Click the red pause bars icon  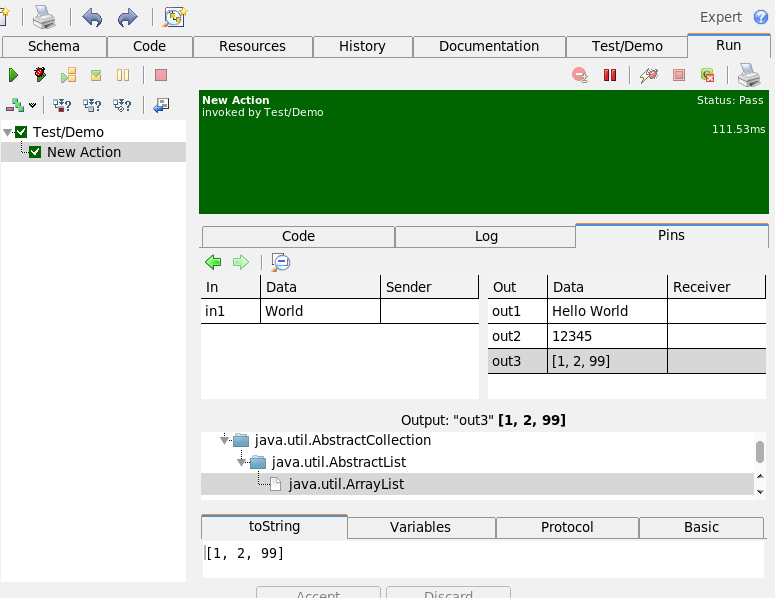609,75
